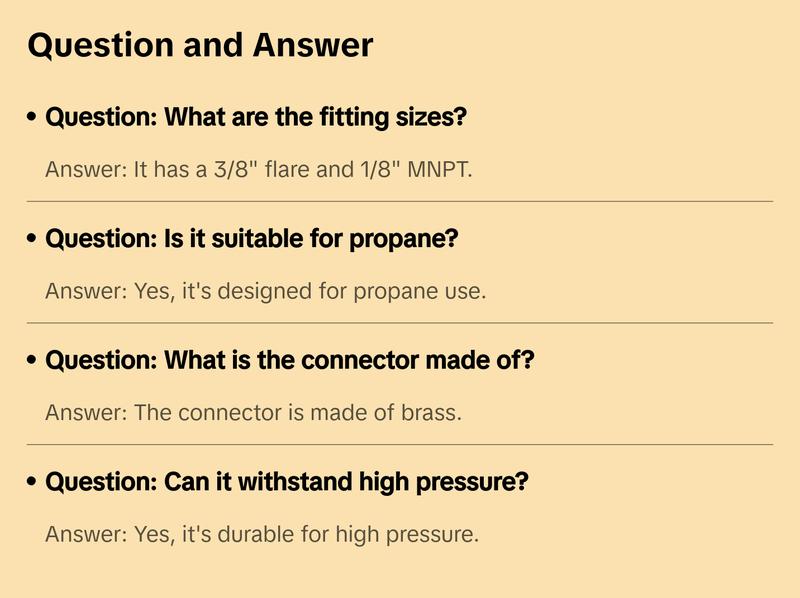Click the divider line below the brass answer

400,444
